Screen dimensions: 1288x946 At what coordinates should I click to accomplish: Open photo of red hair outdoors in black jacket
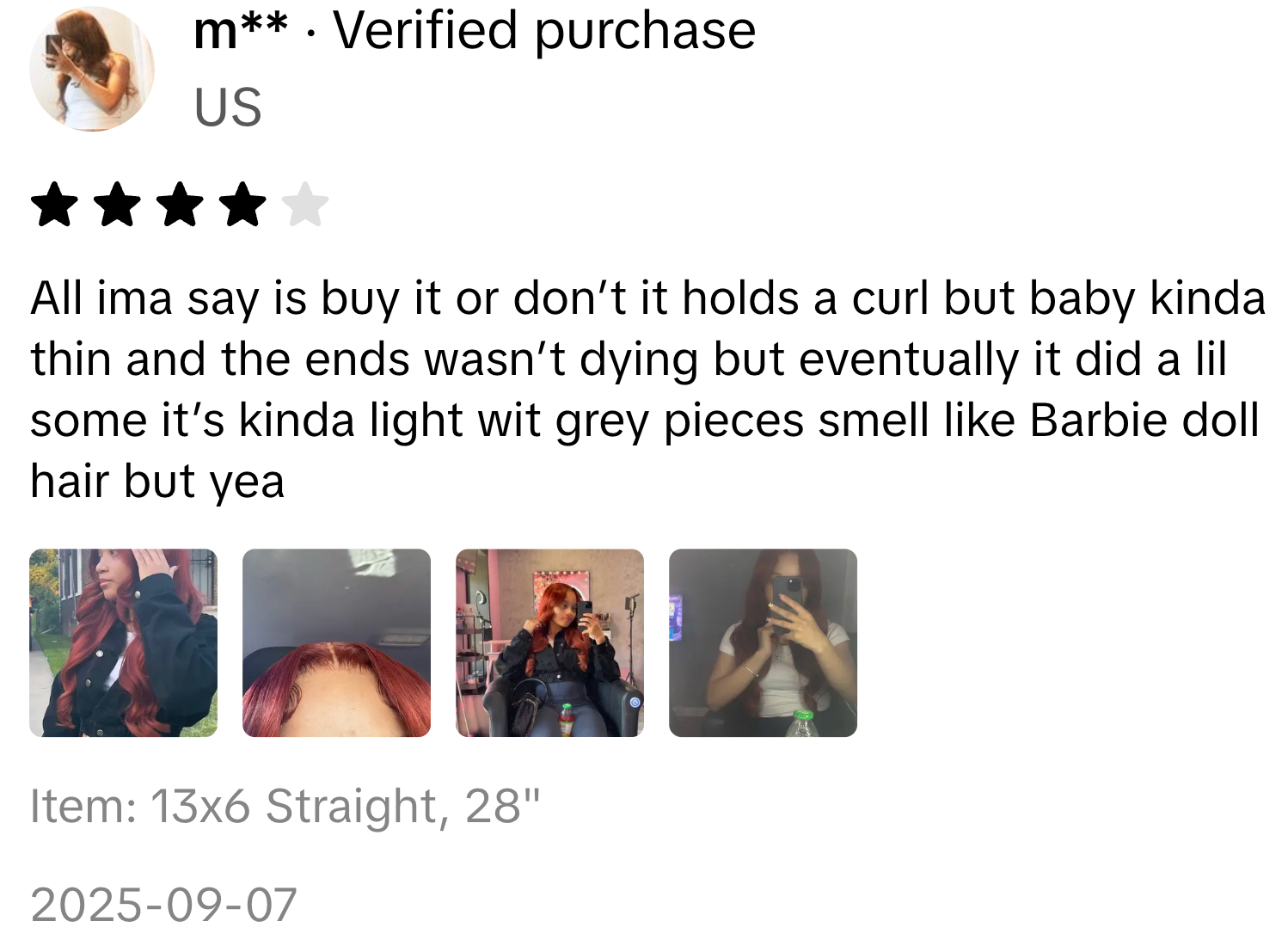click(x=124, y=642)
